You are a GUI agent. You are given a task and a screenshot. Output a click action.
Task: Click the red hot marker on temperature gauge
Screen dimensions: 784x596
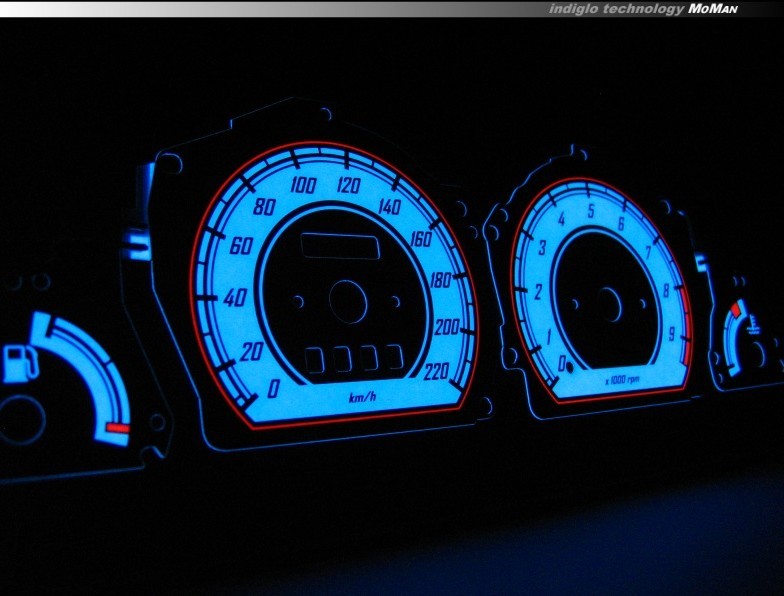(736, 309)
